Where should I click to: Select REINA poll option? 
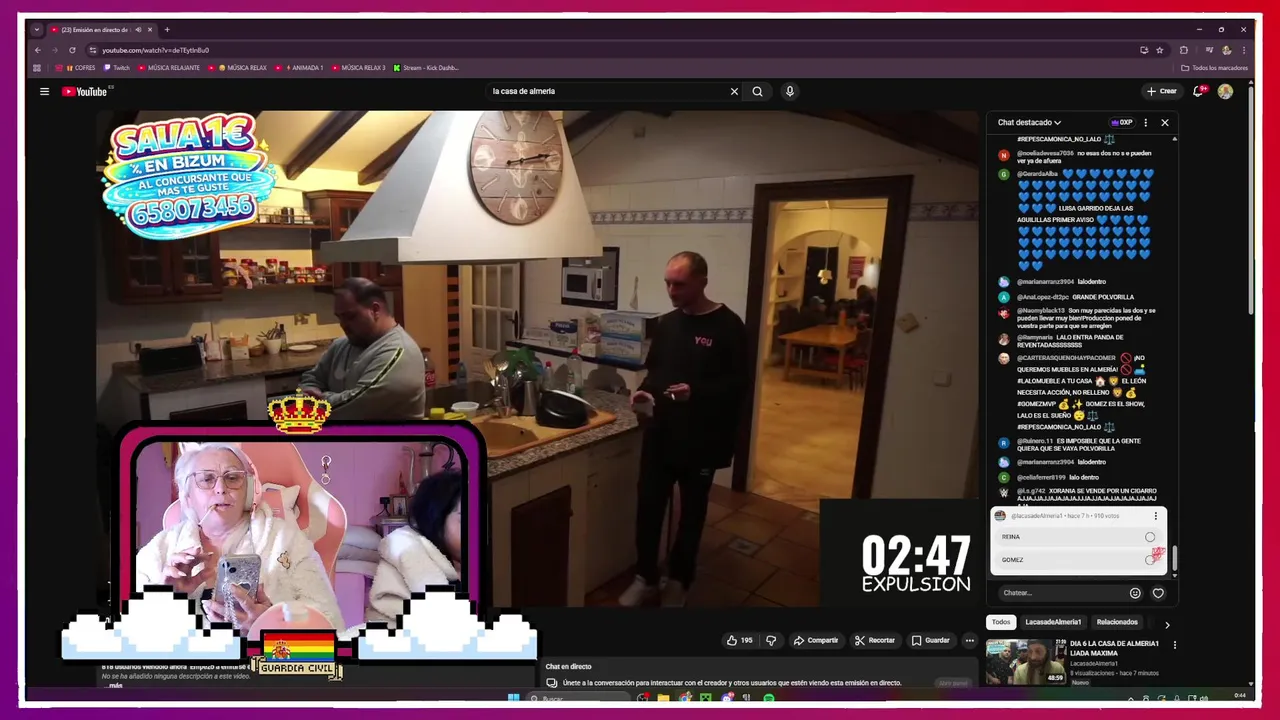point(1079,537)
